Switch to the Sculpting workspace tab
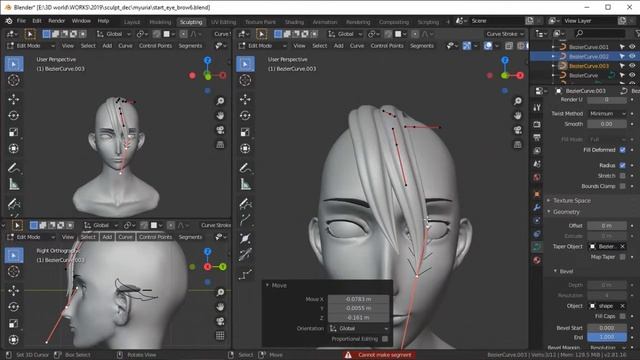Image resolution: width=640 pixels, height=360 pixels. click(x=191, y=22)
